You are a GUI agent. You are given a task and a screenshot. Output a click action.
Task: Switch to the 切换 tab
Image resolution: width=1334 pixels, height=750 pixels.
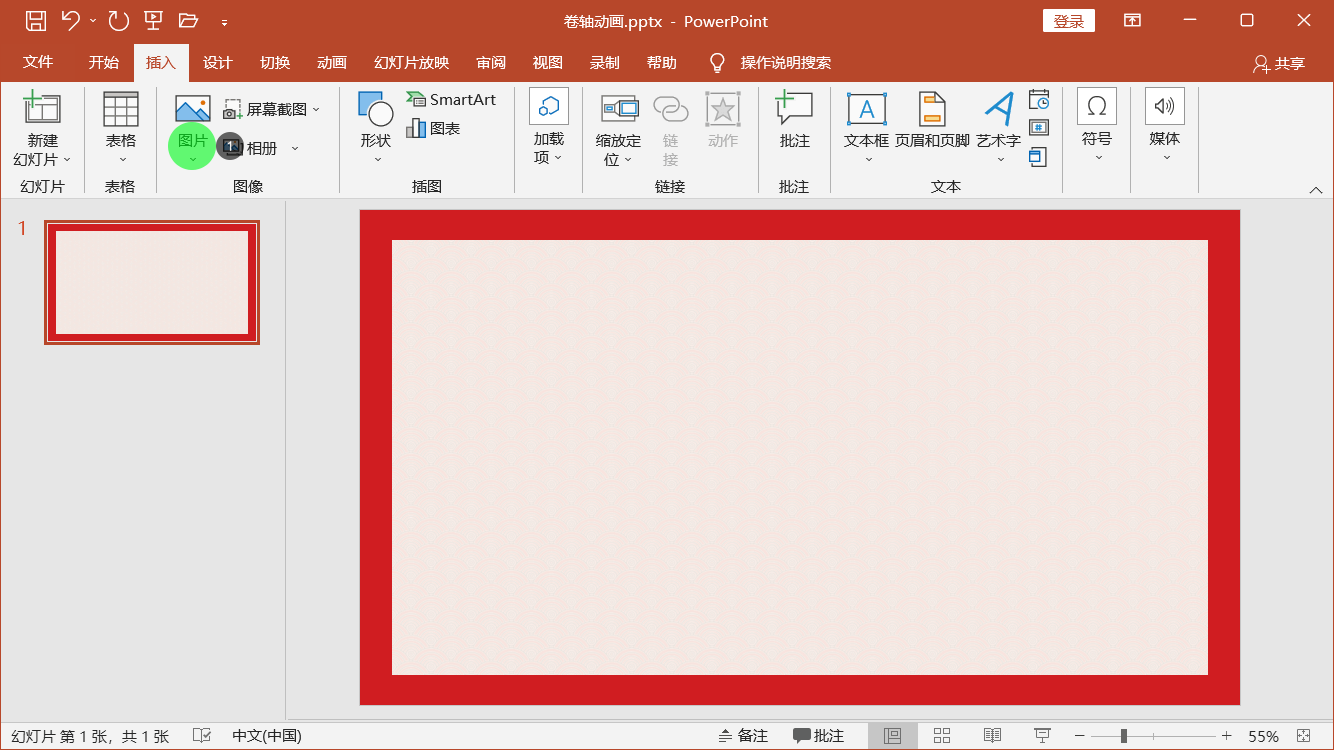coord(275,62)
